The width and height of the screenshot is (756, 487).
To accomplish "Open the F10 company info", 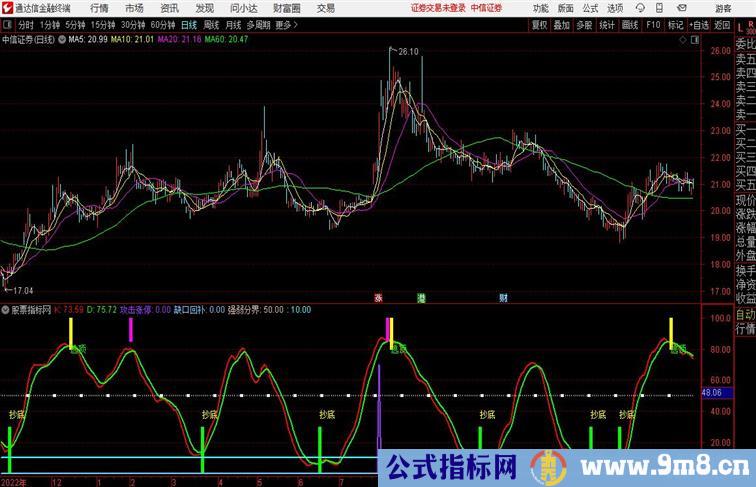I will (653, 25).
